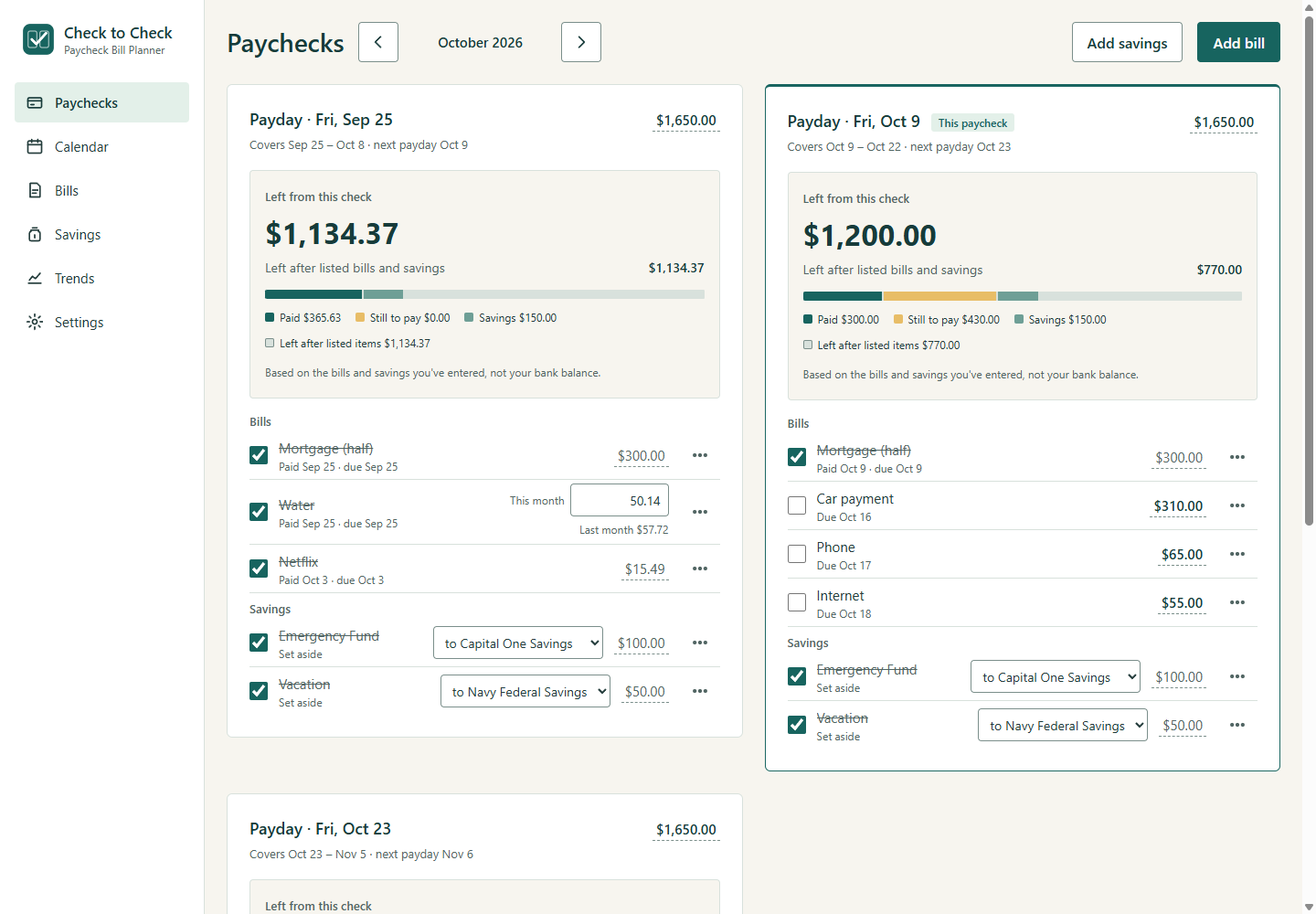
Task: Edit the Phone bill amount $65.00
Action: 1182,555
